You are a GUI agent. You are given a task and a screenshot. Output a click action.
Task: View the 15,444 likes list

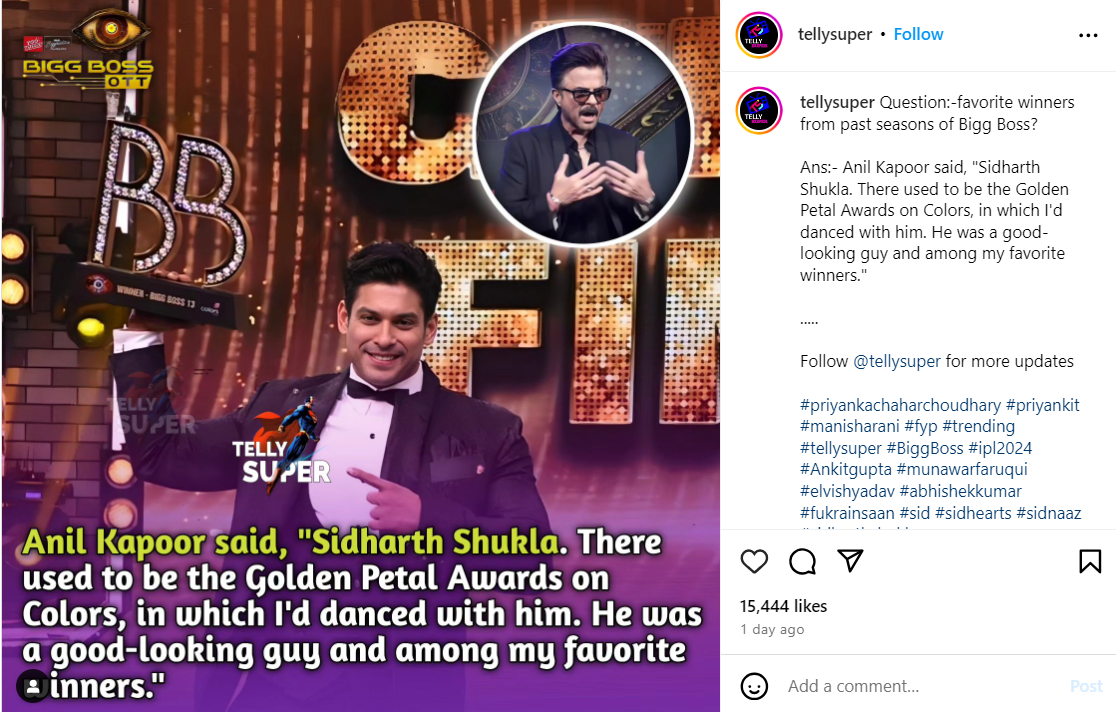pos(783,606)
